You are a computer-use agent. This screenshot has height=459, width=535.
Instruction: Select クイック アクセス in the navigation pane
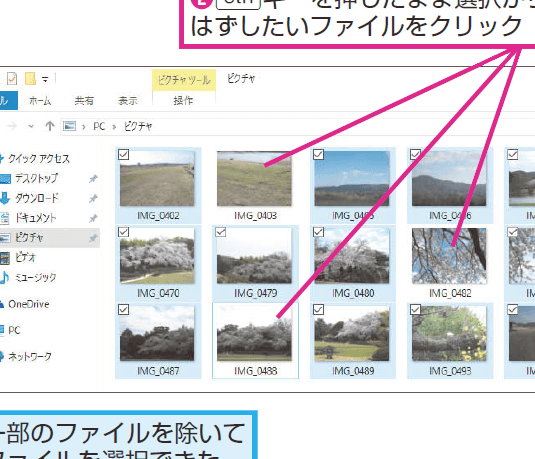(39, 159)
